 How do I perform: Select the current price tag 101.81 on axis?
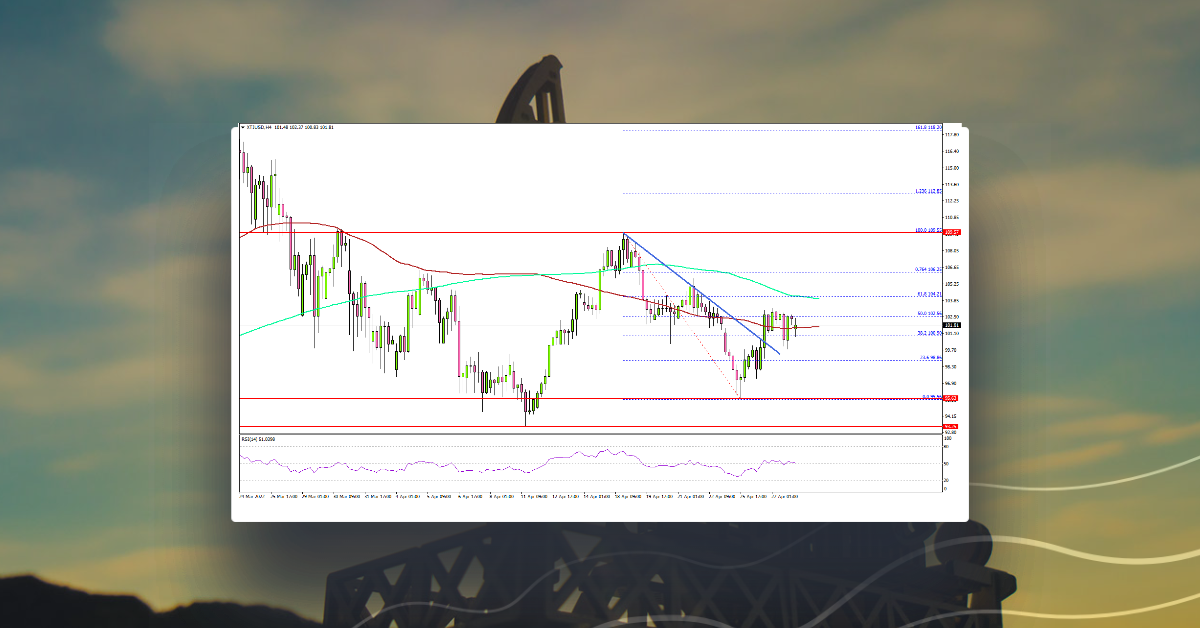(951, 325)
